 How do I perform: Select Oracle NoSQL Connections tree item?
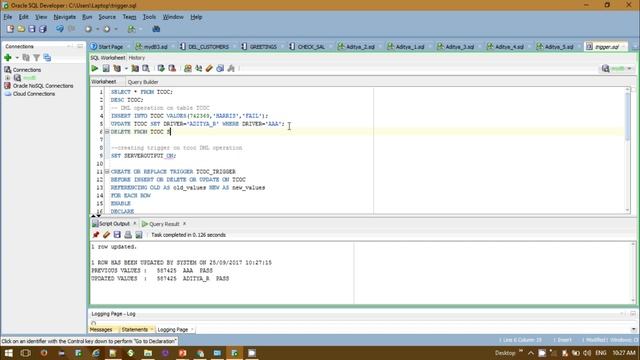[39, 86]
